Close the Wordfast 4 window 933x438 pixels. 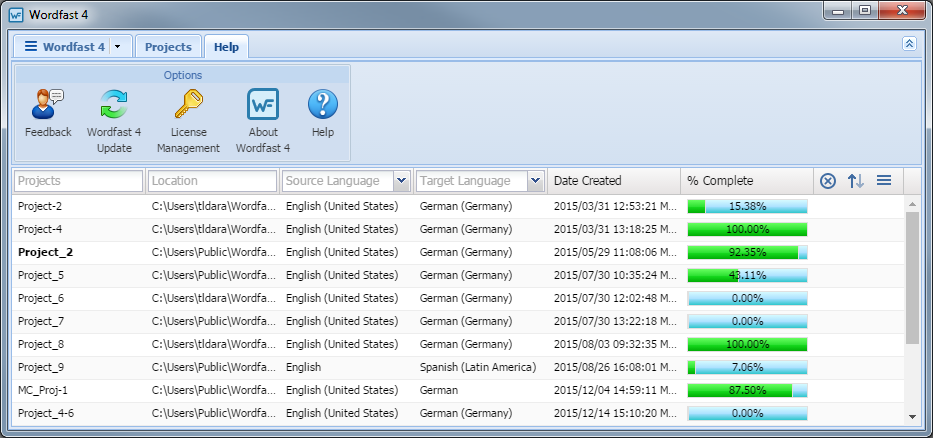point(902,10)
